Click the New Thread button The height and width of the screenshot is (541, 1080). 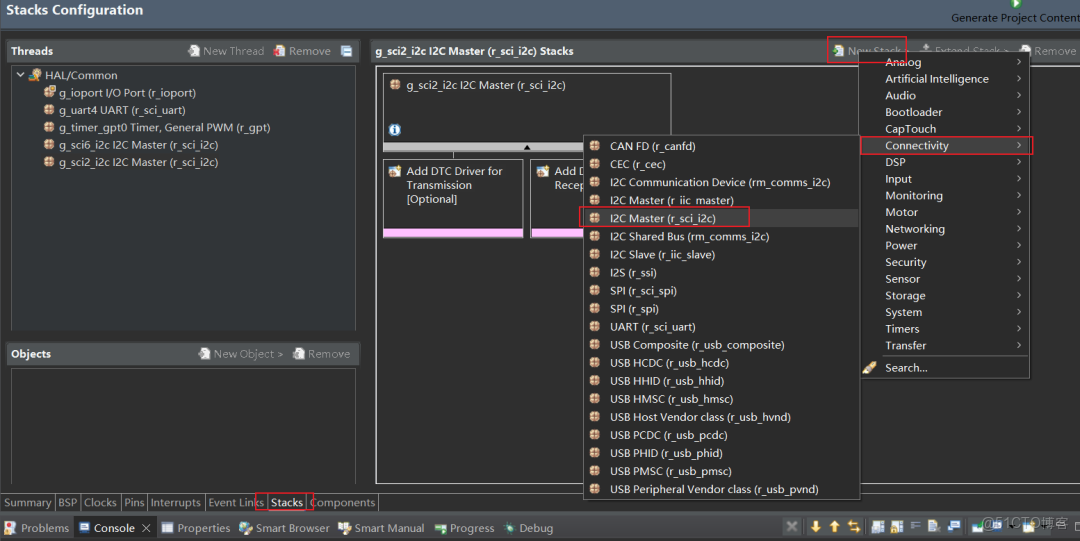click(226, 51)
